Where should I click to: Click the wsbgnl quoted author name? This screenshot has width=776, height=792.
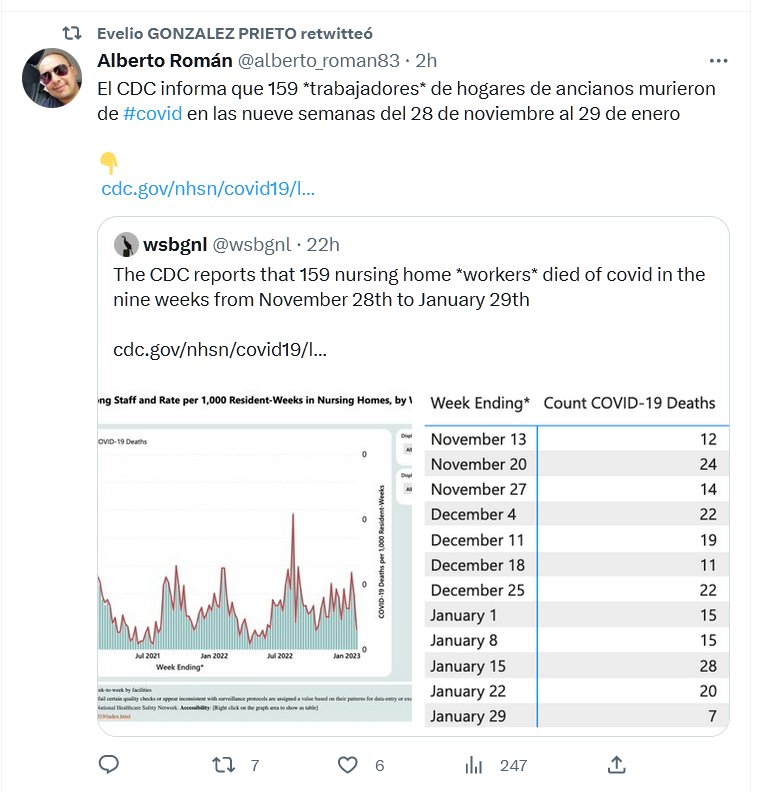[x=175, y=245]
